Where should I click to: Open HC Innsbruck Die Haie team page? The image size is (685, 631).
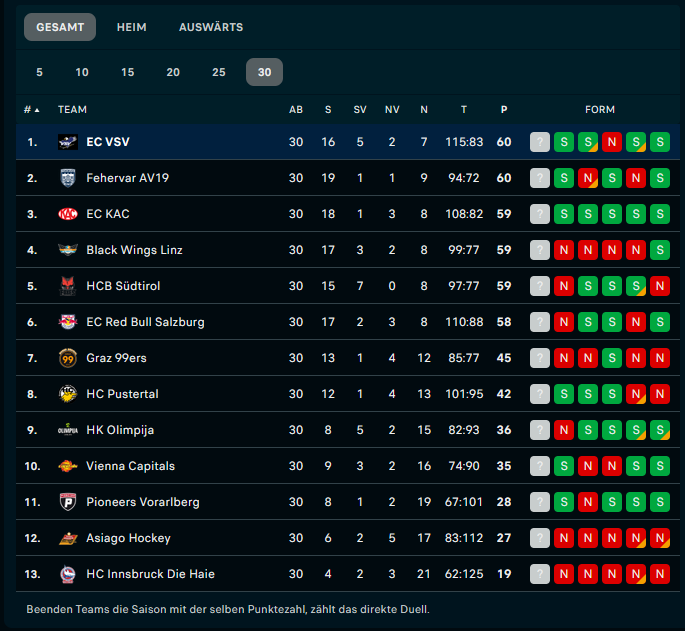[150, 574]
